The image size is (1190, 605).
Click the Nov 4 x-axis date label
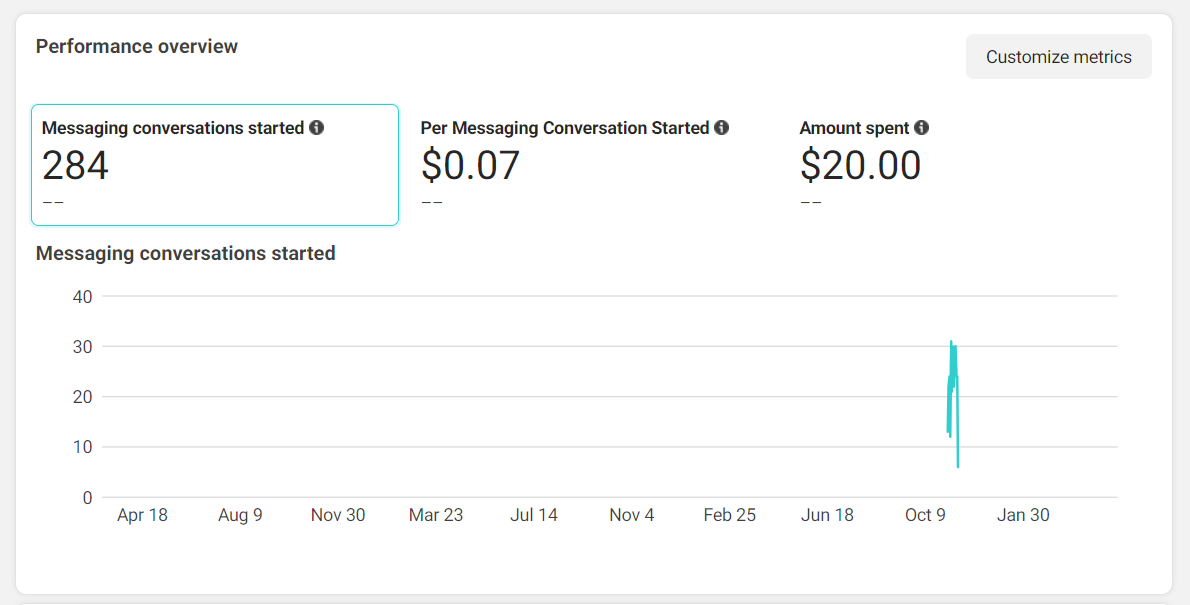click(632, 515)
